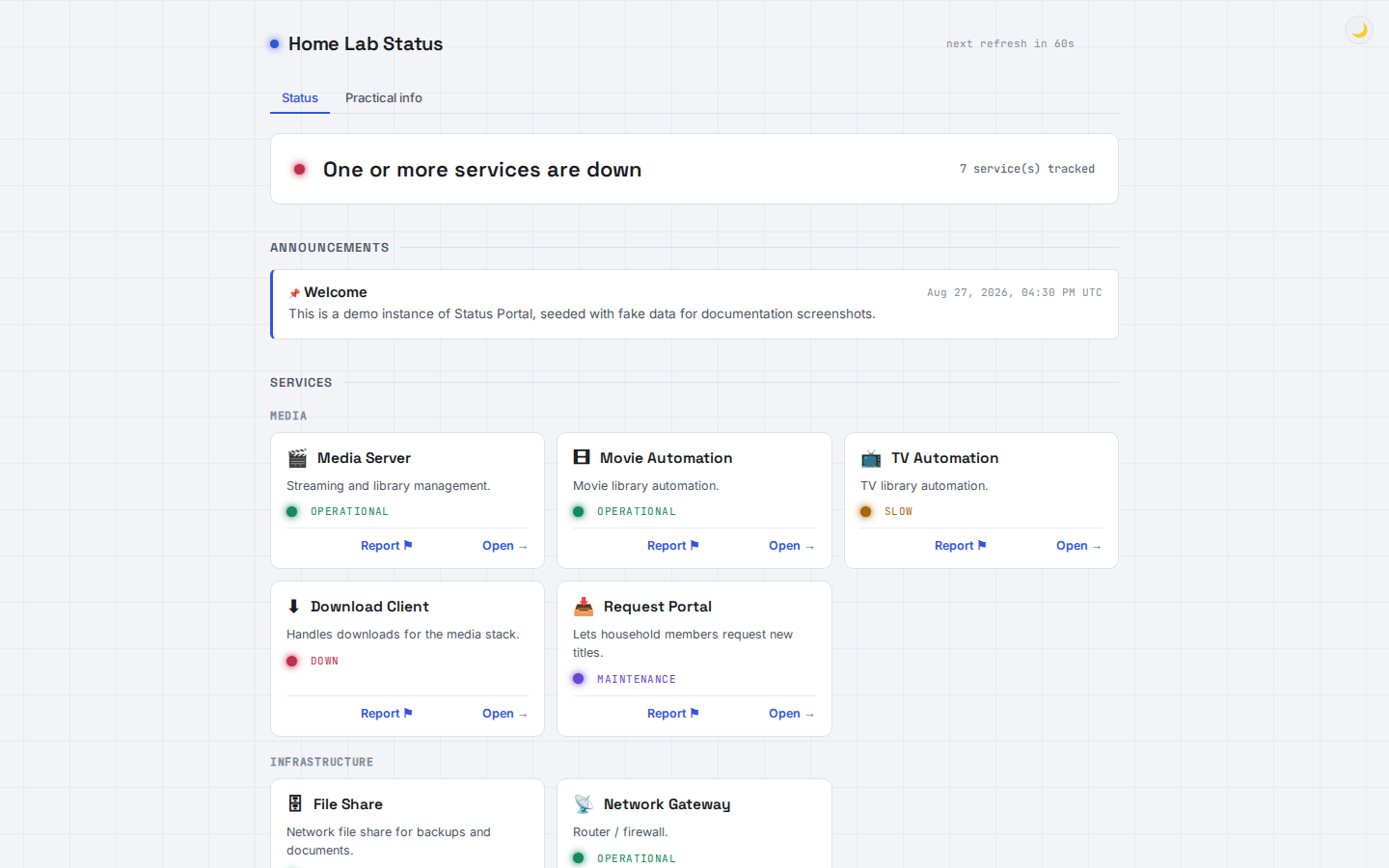The width and height of the screenshot is (1389, 868).
Task: Click the '7 service(s) tracked' label
Action: pyautogui.click(x=1027, y=169)
